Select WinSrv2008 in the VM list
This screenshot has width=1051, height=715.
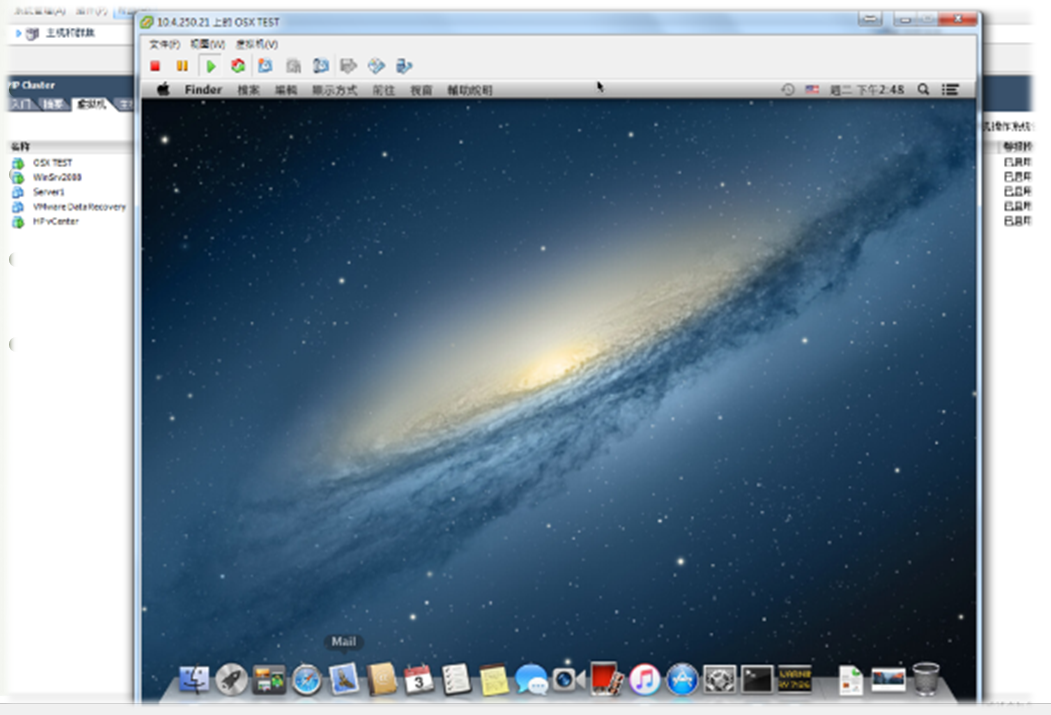tap(57, 178)
